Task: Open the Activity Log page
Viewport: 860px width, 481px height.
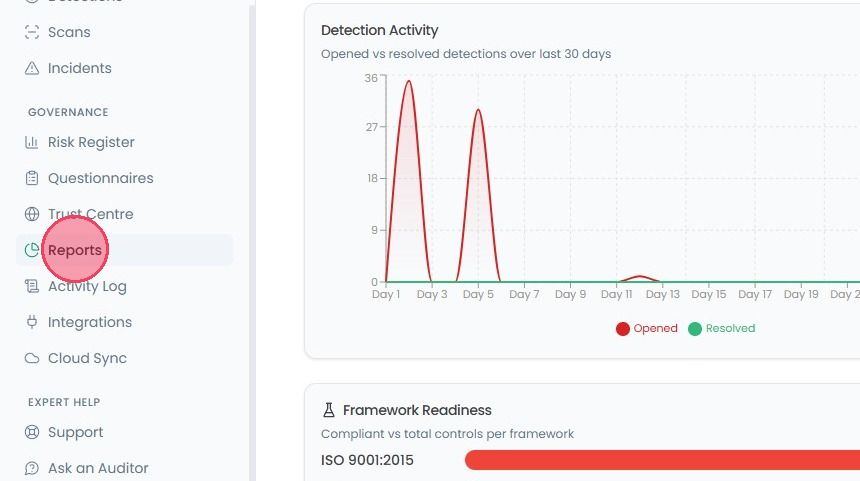Action: pos(125,286)
